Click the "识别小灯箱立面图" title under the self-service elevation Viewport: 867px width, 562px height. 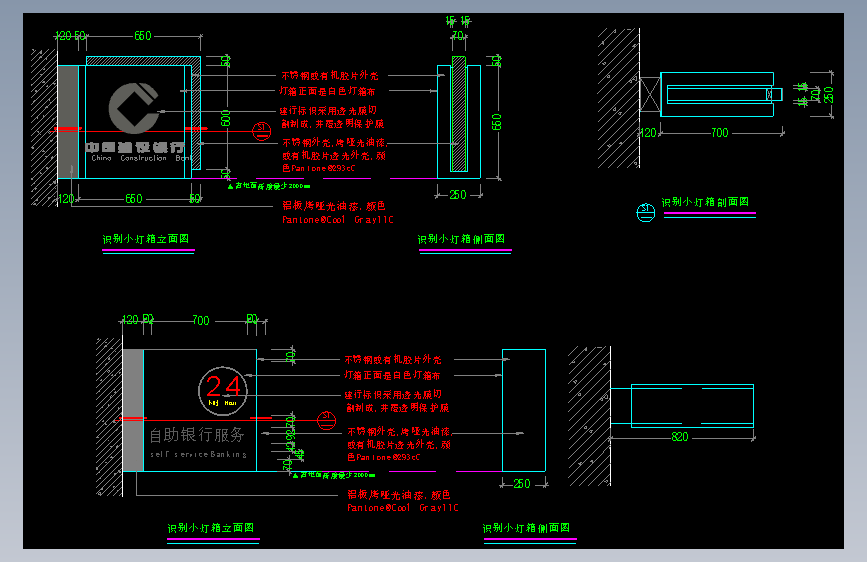tap(211, 528)
